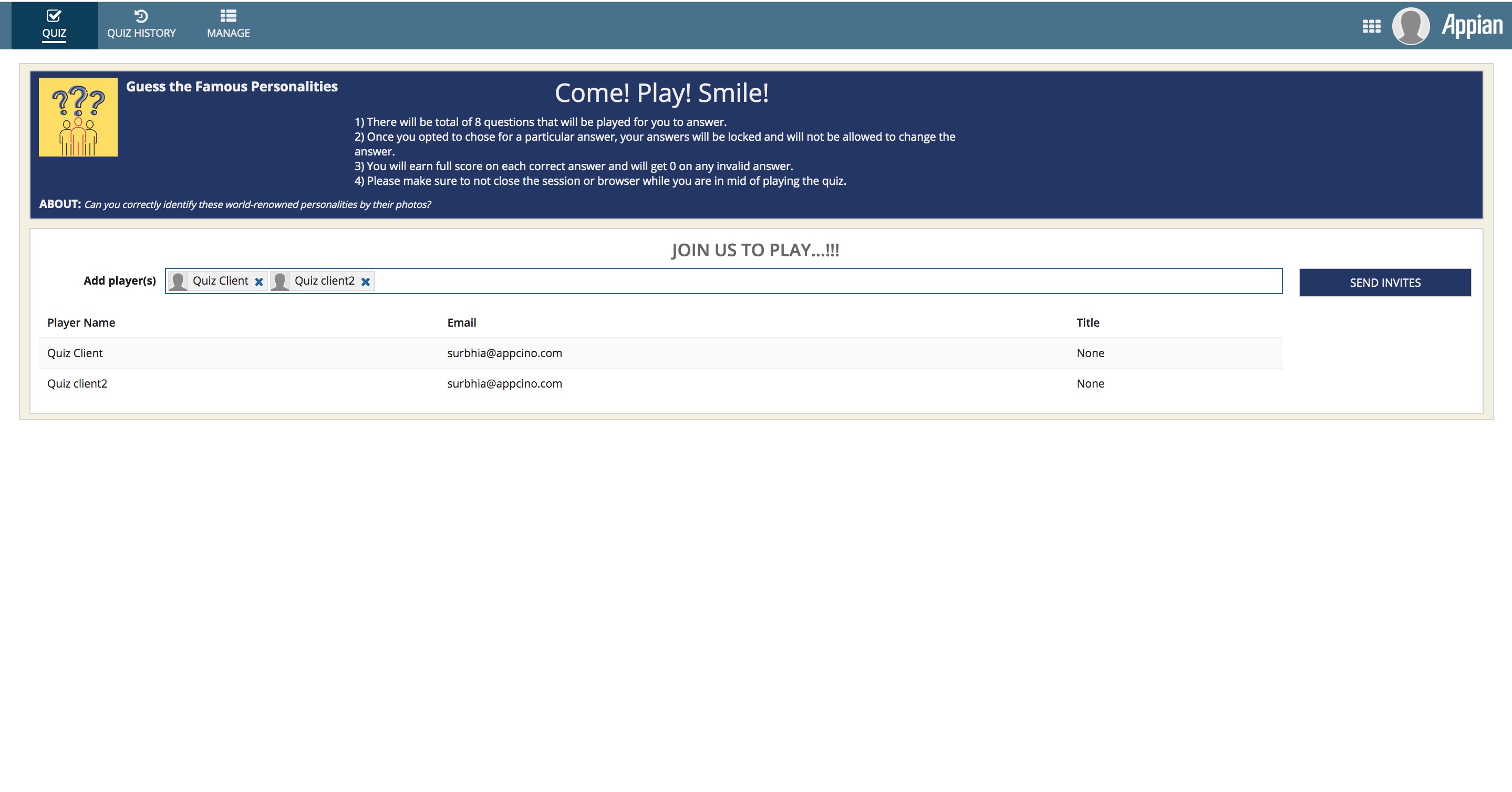Switch to the Quiz History tab
The width and height of the screenshot is (1512, 792).
point(141,33)
